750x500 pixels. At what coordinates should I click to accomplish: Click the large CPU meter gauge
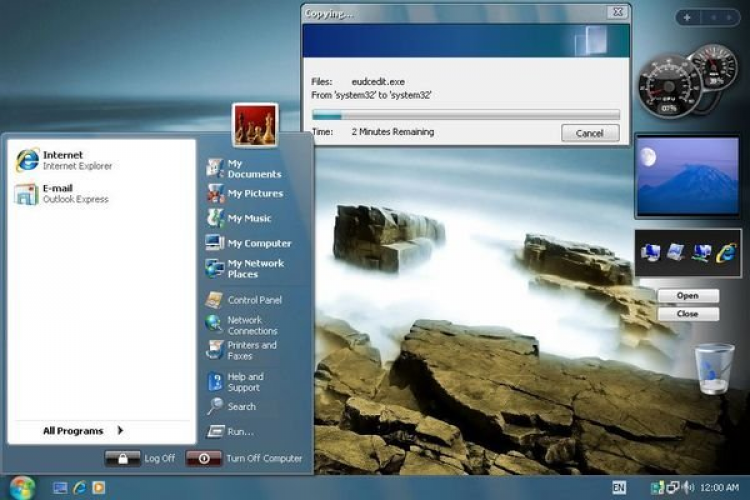click(669, 87)
